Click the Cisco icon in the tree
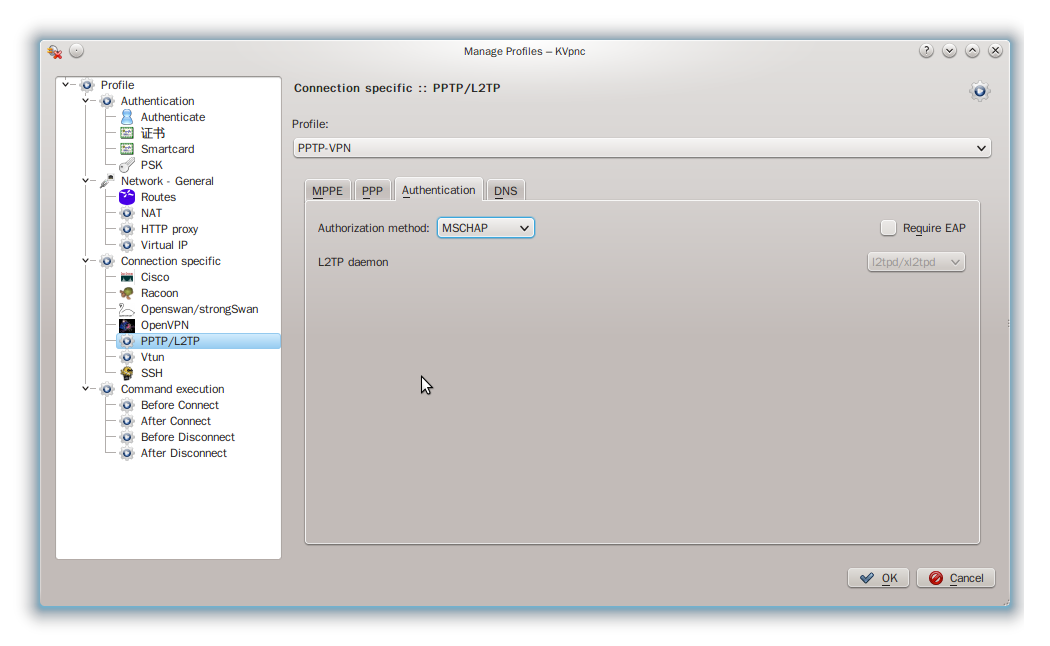This screenshot has width=1050, height=646. point(127,277)
